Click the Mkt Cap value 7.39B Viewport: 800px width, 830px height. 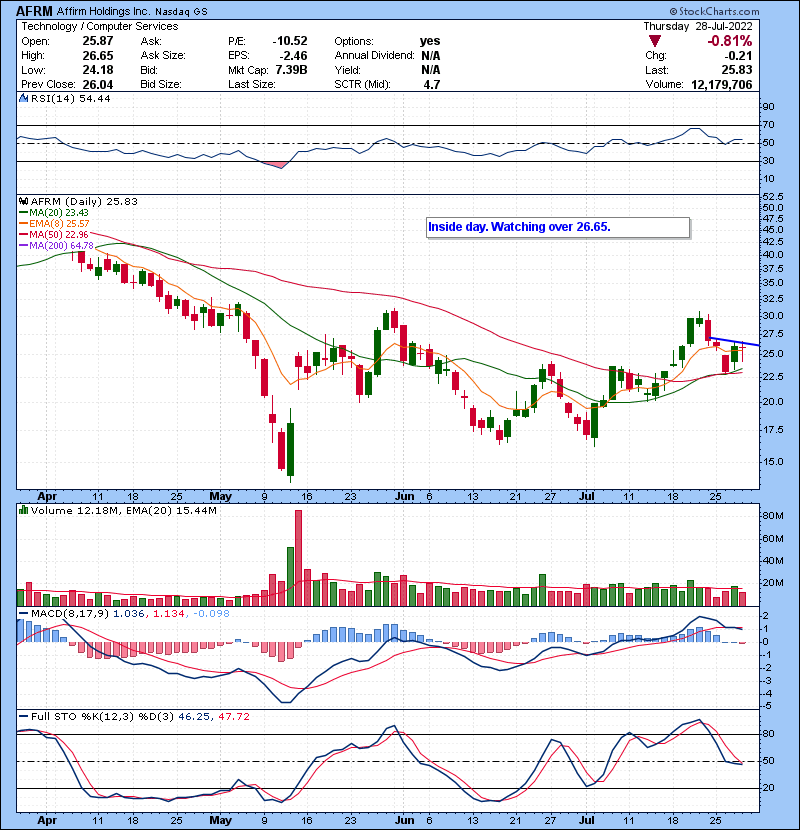(x=291, y=70)
